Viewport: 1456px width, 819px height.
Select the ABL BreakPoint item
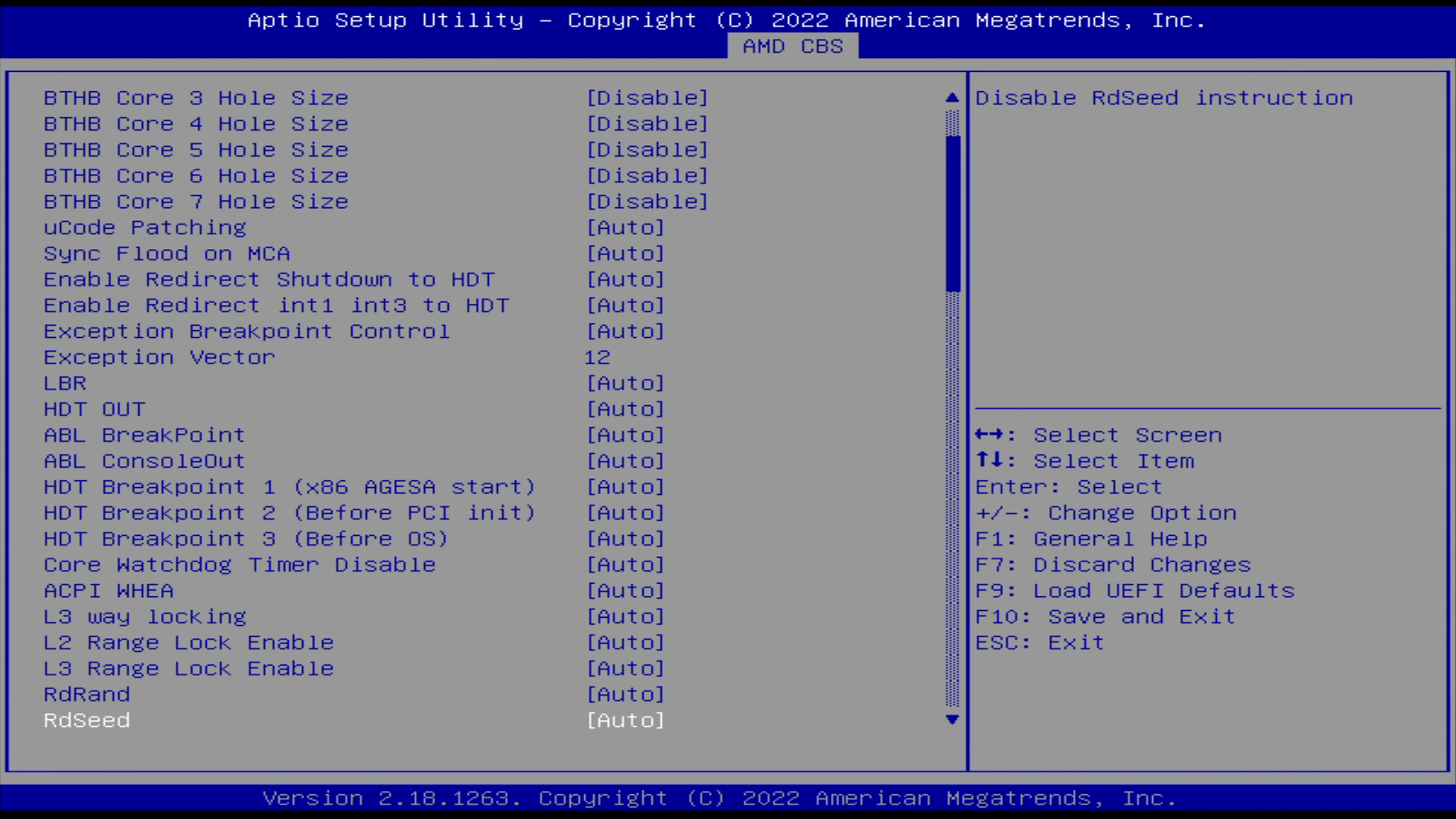145,435
